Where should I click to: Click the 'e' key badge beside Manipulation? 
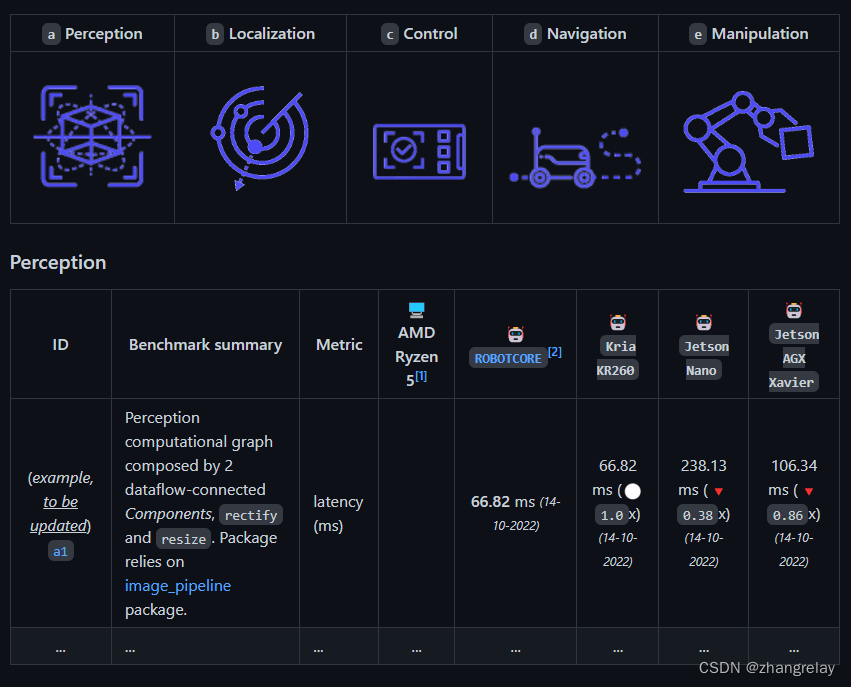pyautogui.click(x=698, y=34)
